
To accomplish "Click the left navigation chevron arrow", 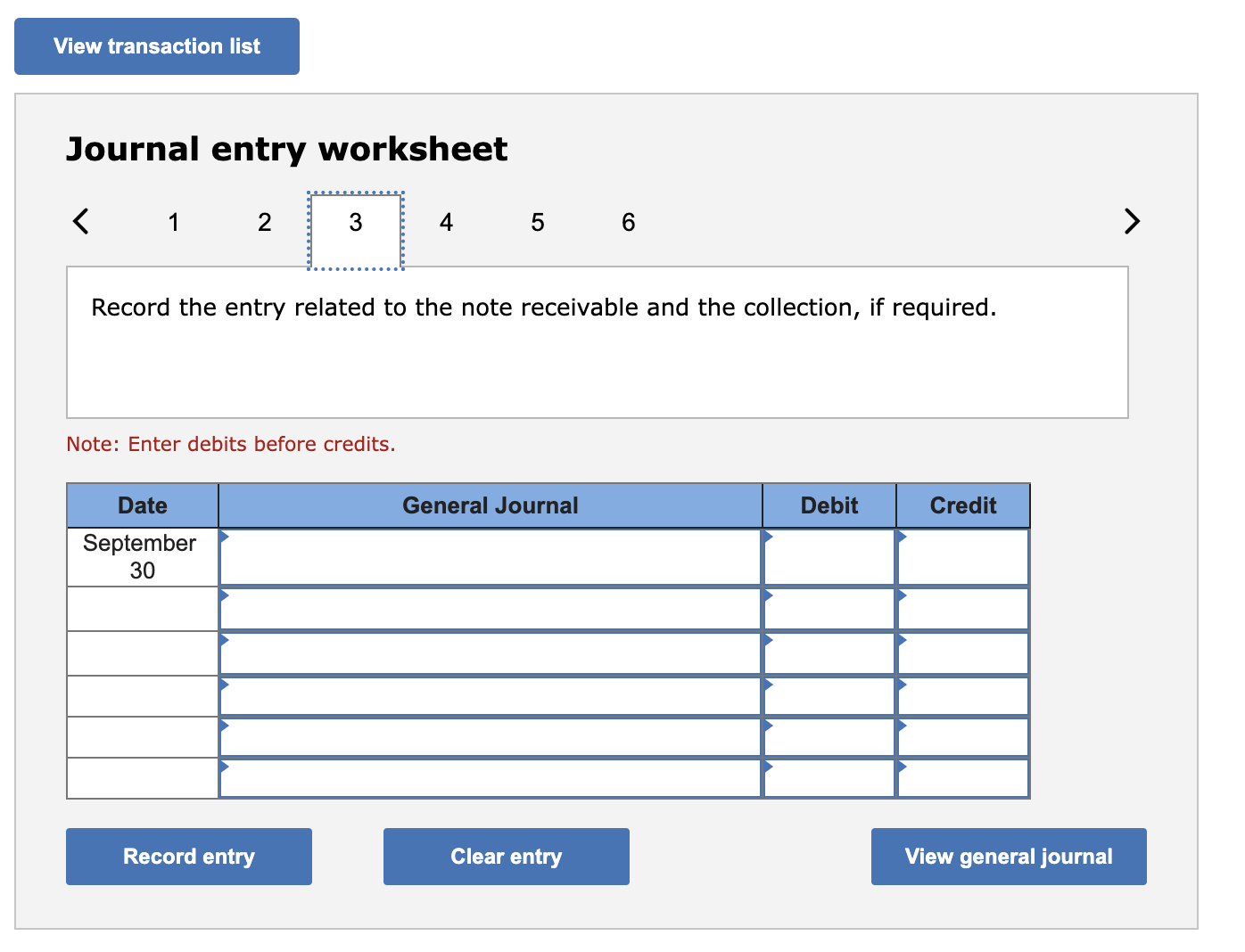I will [x=80, y=221].
